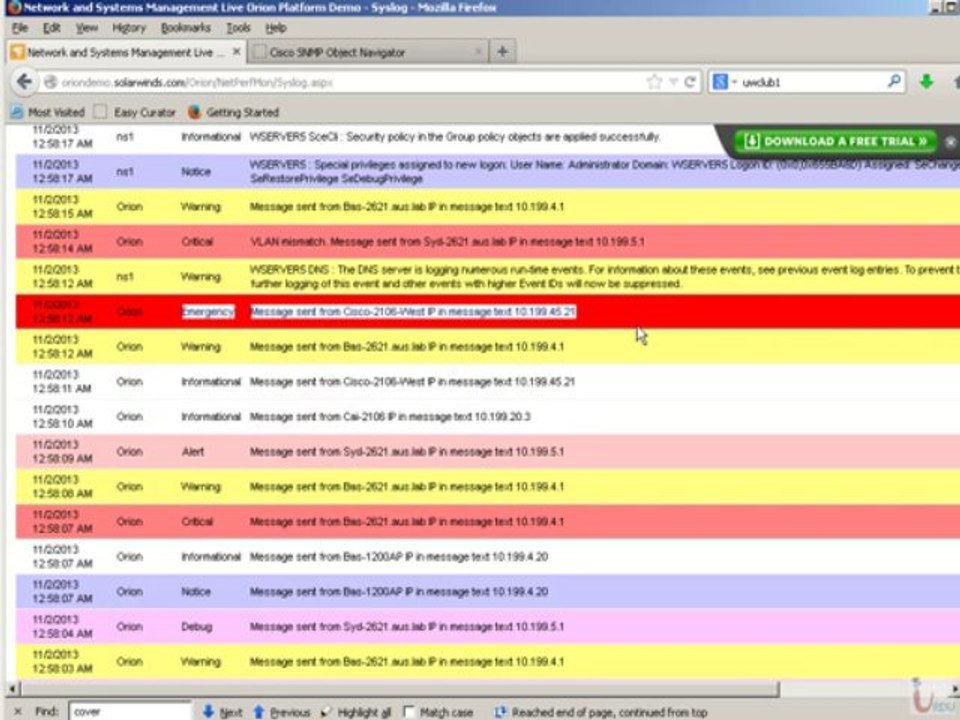Viewport: 960px width, 720px height.
Task: Open a new tab with the plus button
Action: click(503, 51)
